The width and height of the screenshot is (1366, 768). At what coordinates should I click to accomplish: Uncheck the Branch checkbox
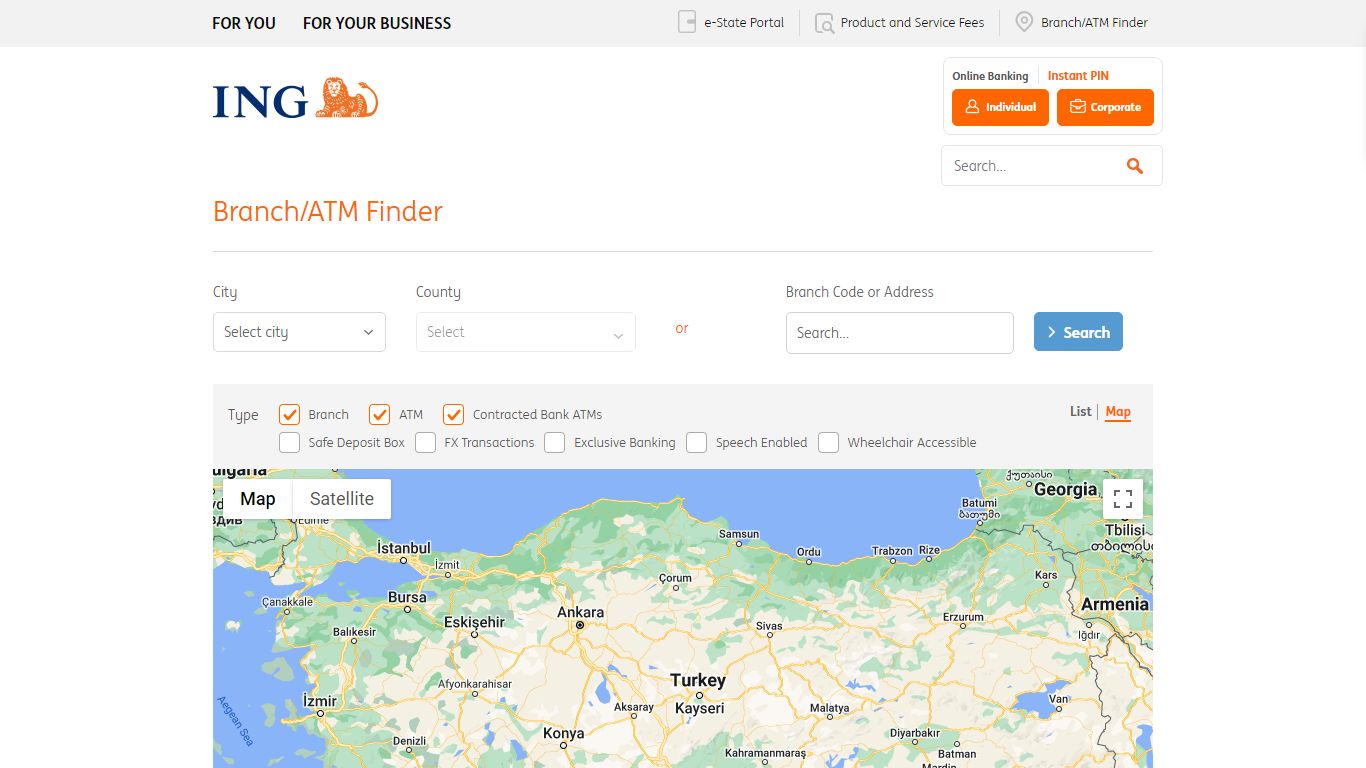tap(290, 414)
